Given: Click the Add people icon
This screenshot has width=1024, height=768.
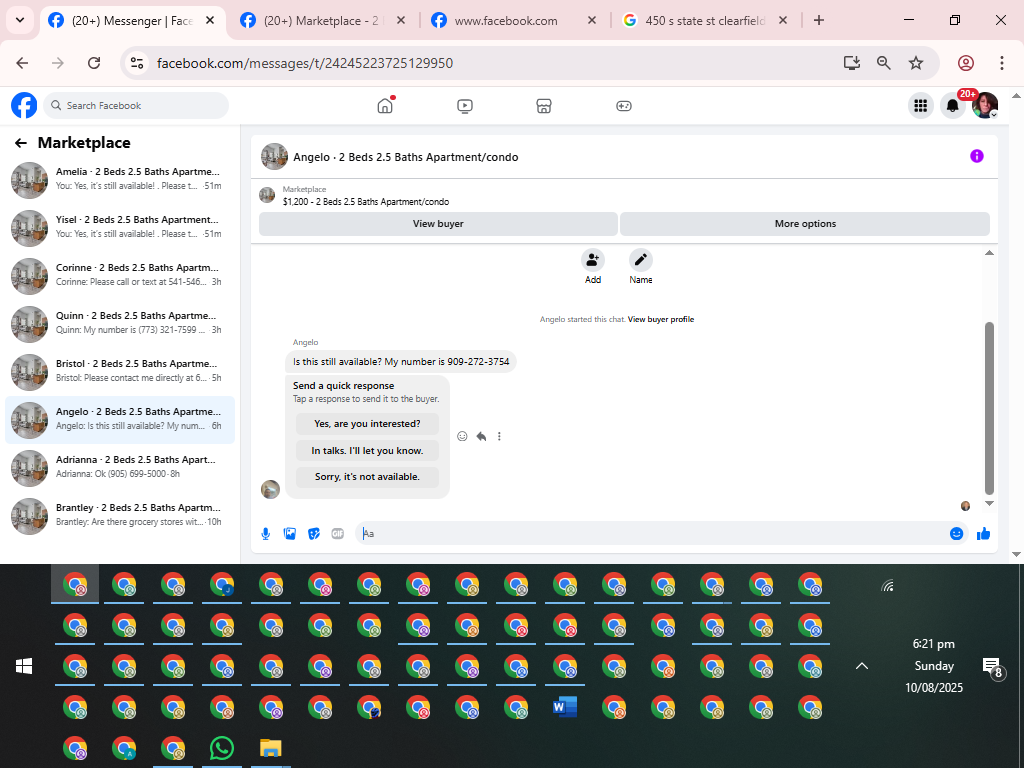Looking at the screenshot, I should (593, 260).
